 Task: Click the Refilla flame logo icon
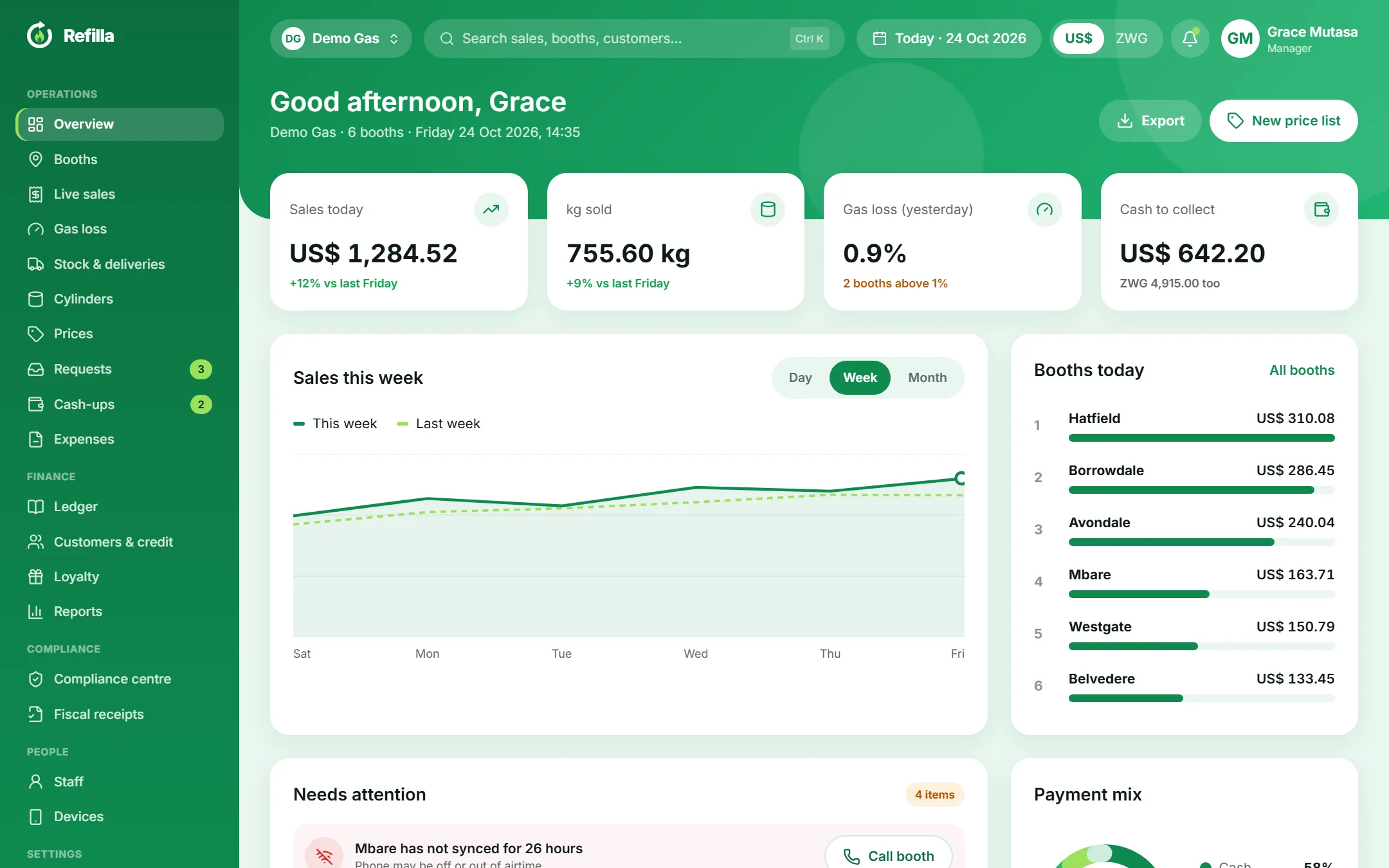[x=39, y=35]
